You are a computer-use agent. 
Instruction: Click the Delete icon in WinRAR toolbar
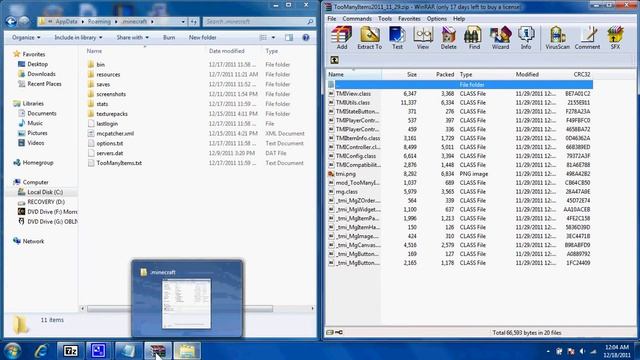coord(448,38)
